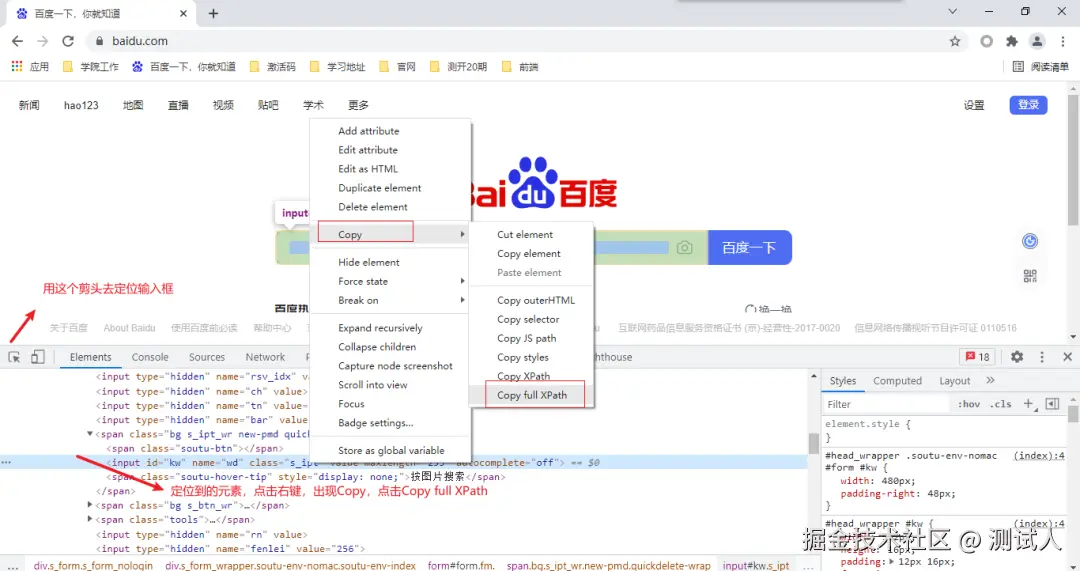Open the 学院工作 bookmark folder
Screen dimensions: 1080x571
click(90, 66)
